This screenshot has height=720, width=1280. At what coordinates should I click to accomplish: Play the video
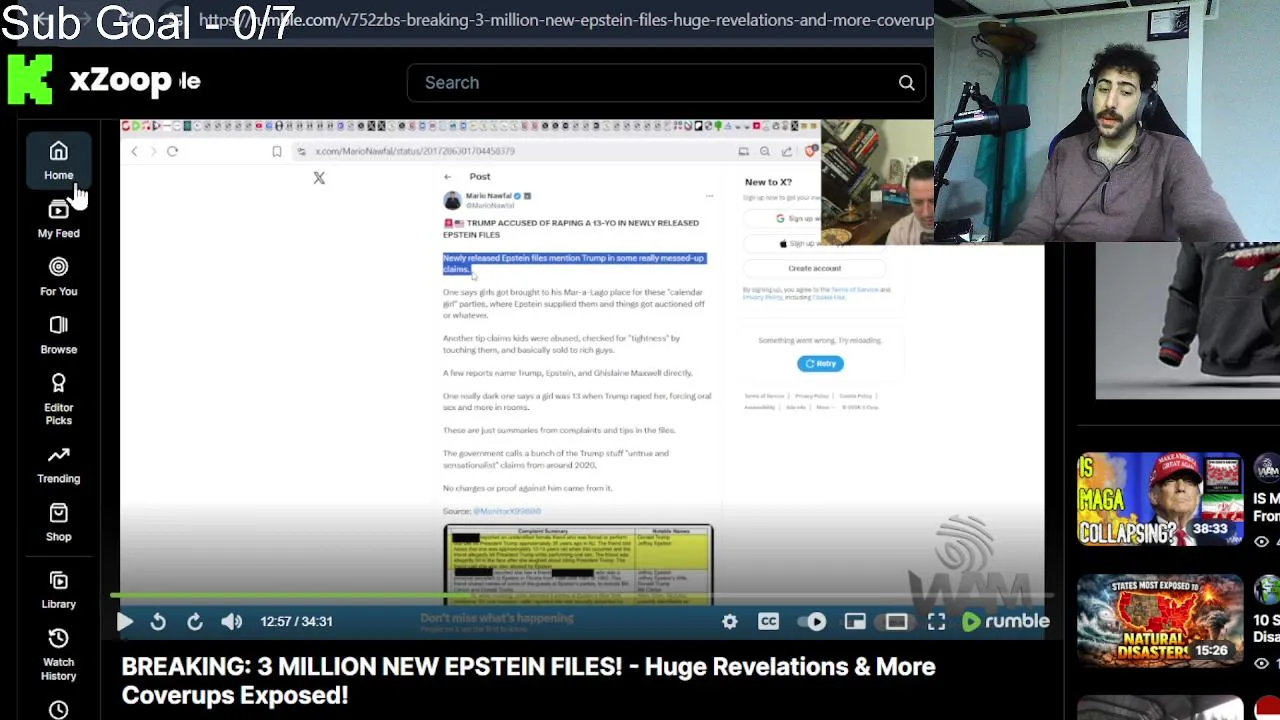pos(125,621)
